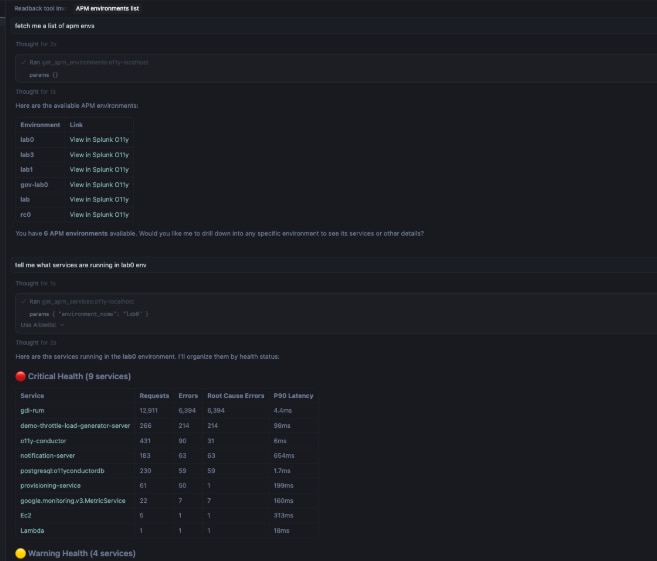Open the Splunk O11y link for gov-lab0

[99, 185]
